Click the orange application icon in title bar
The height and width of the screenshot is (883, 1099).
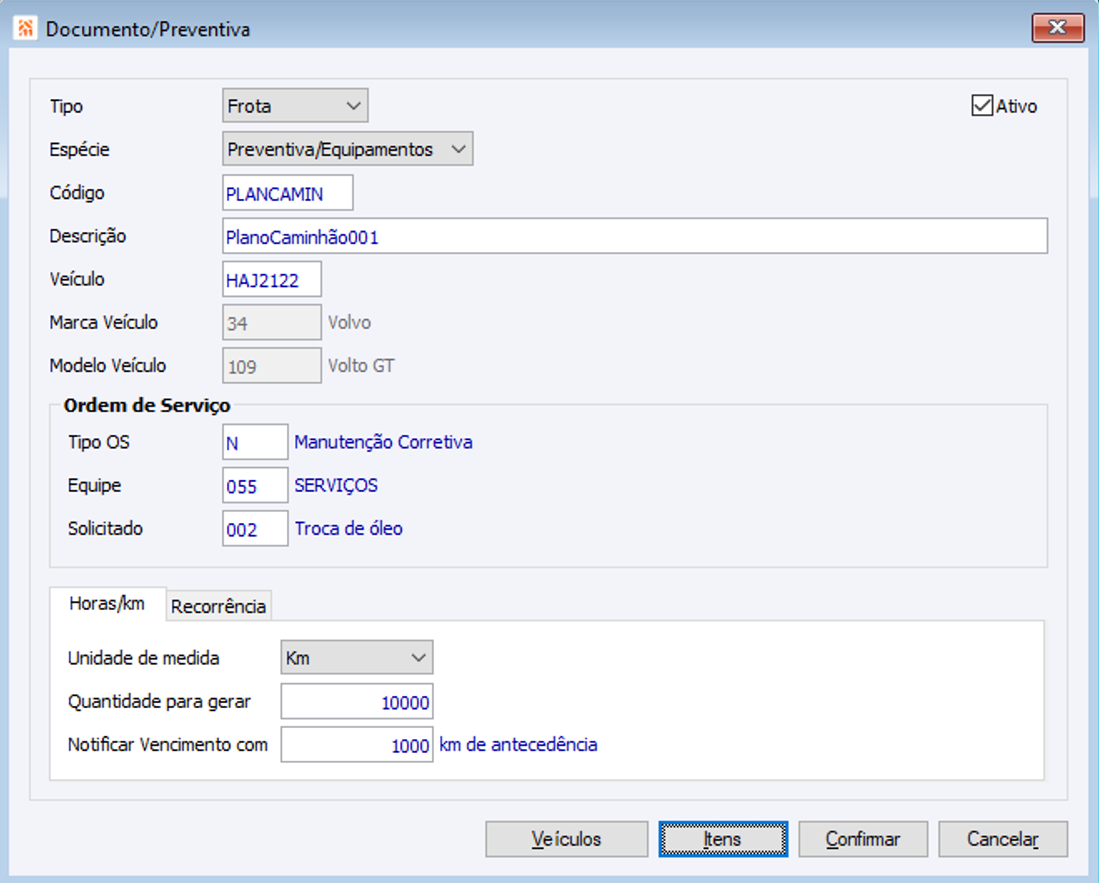(25, 29)
